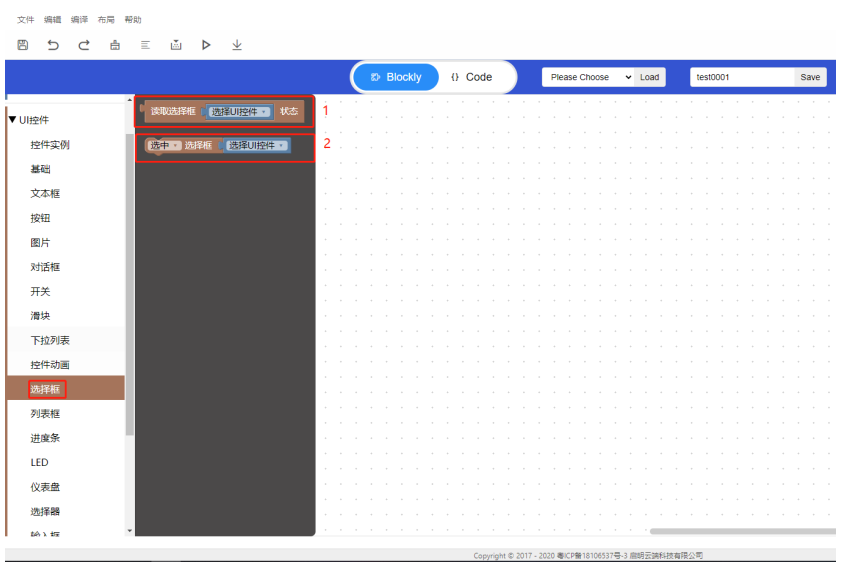Run the program with play icon

[206, 45]
